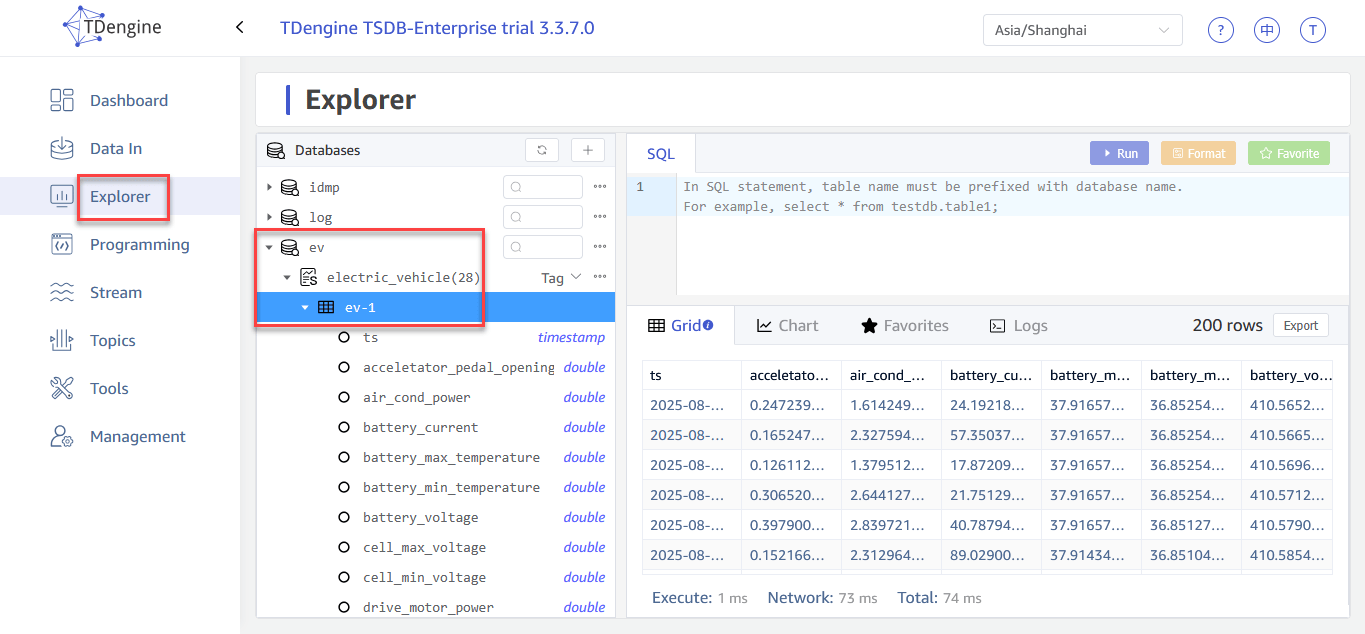
Task: Switch language using the 中 icon
Action: (1267, 30)
